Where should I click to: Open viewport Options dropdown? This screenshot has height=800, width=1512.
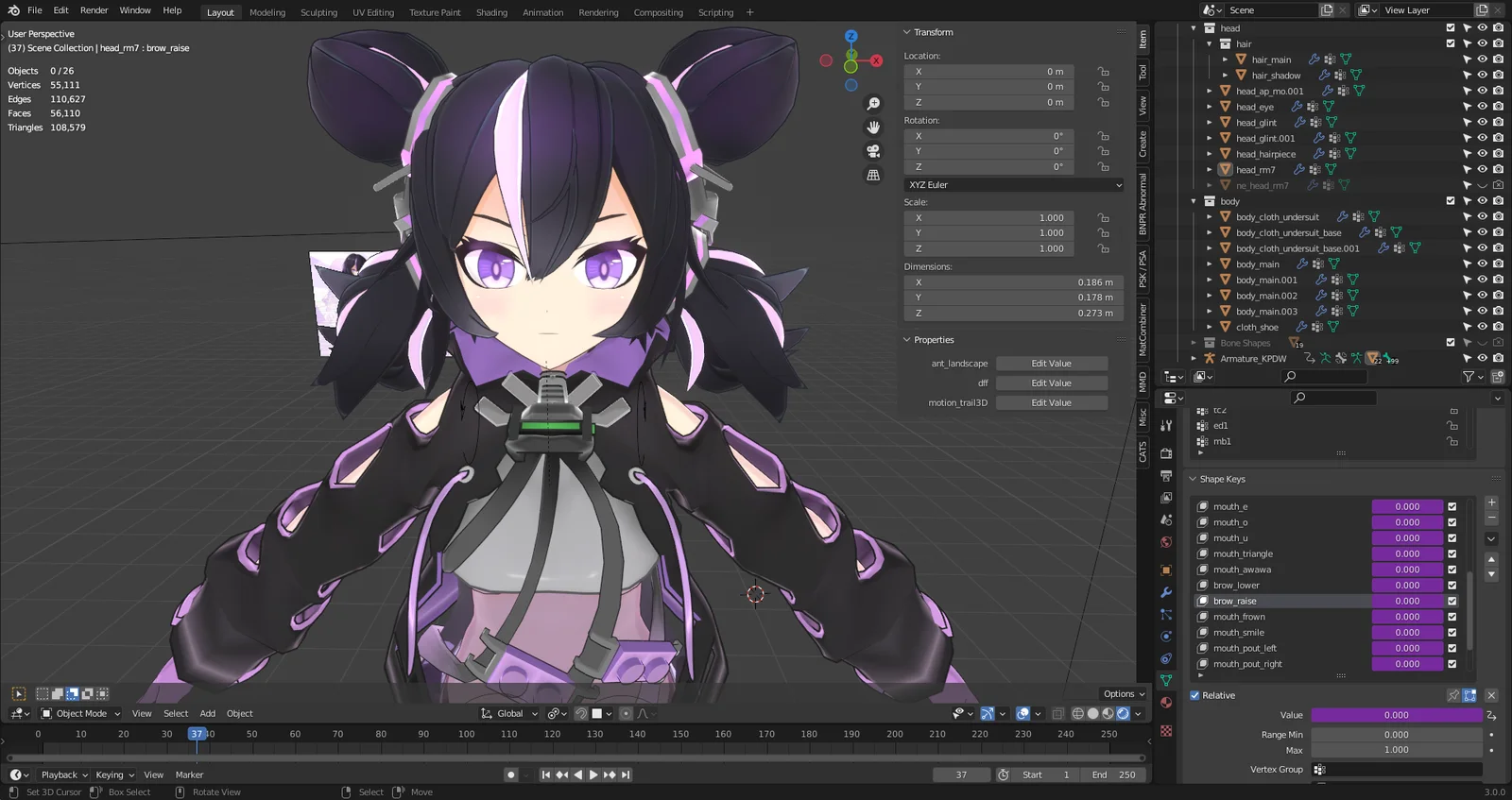click(x=1124, y=694)
